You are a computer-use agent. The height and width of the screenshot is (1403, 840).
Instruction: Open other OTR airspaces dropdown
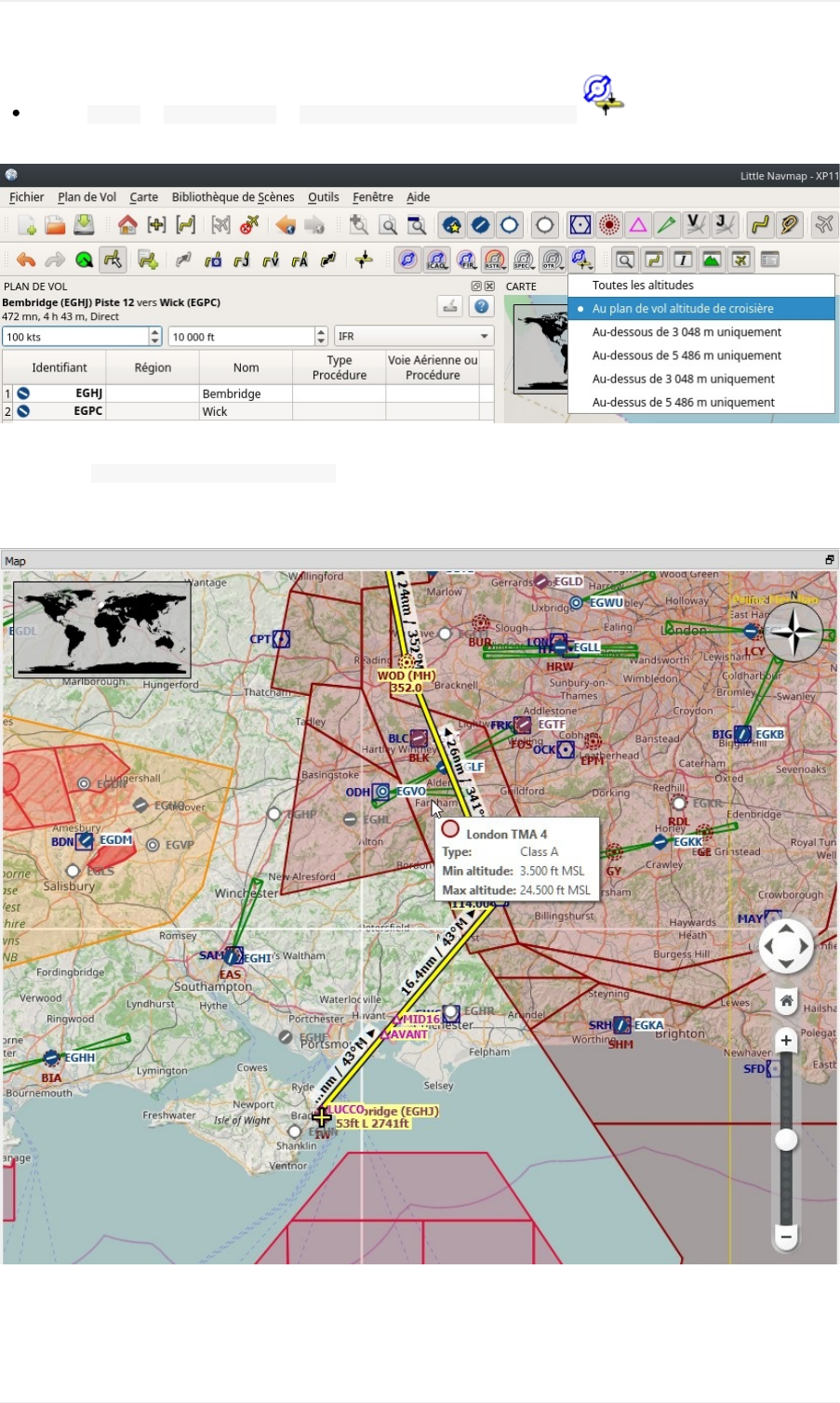pyautogui.click(x=553, y=260)
